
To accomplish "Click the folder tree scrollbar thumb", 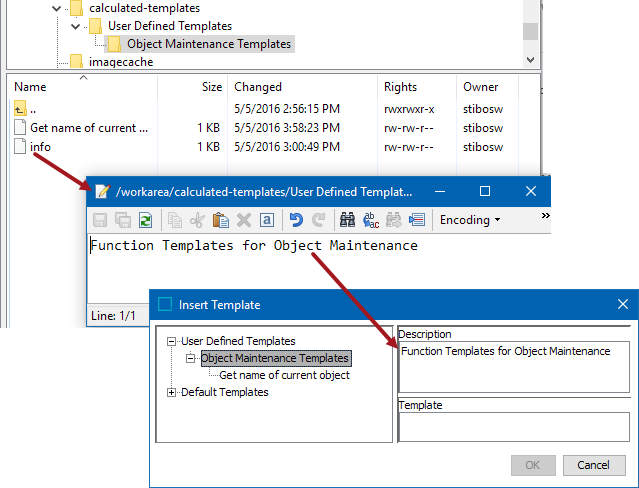I will pyautogui.click(x=530, y=31).
